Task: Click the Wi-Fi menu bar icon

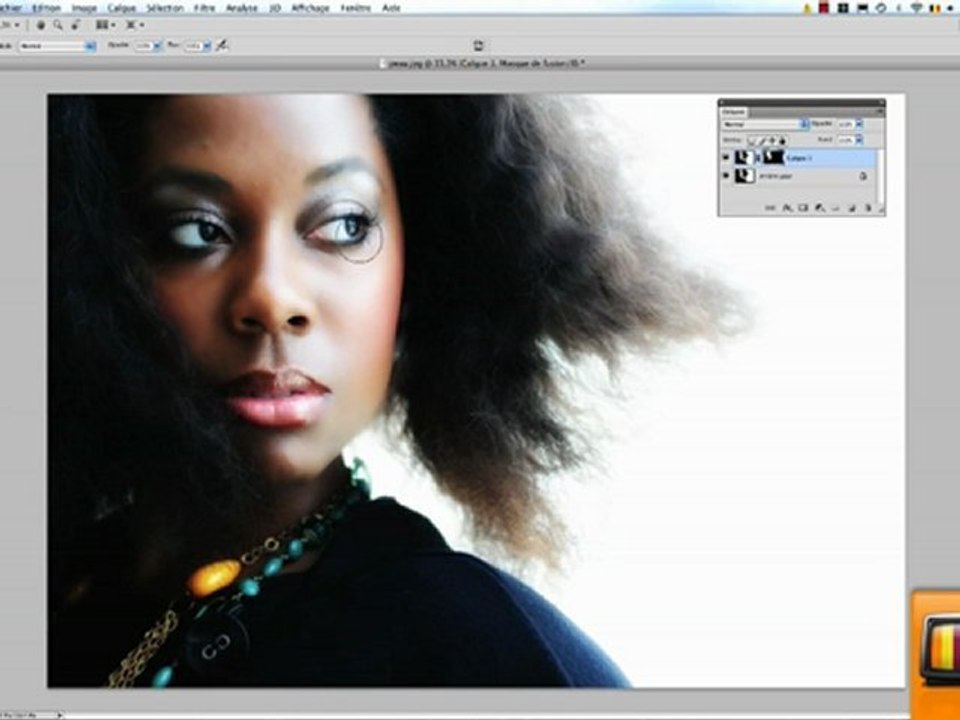Action: point(917,8)
